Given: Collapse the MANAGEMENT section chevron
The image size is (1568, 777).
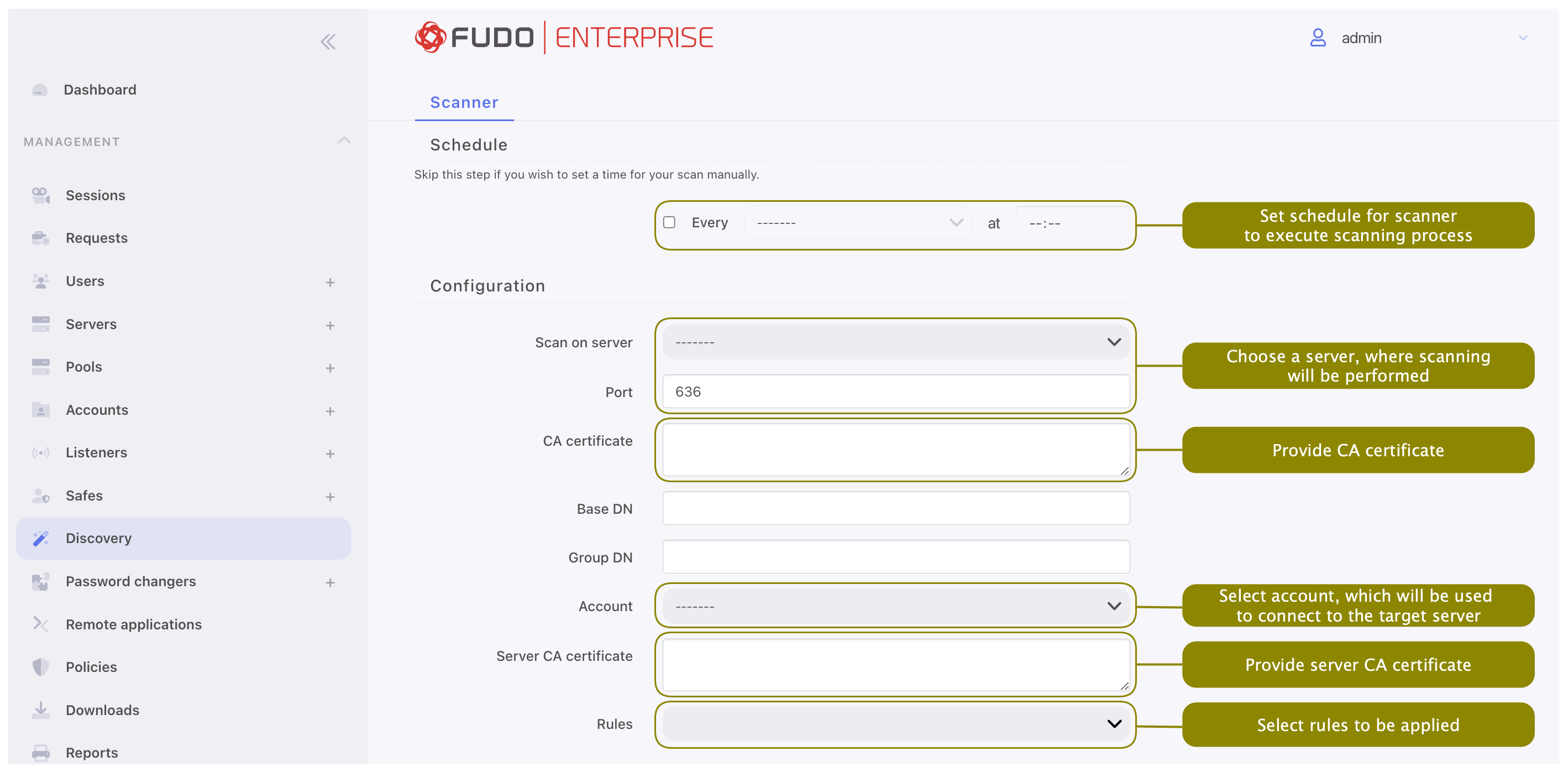Looking at the screenshot, I should pos(344,140).
